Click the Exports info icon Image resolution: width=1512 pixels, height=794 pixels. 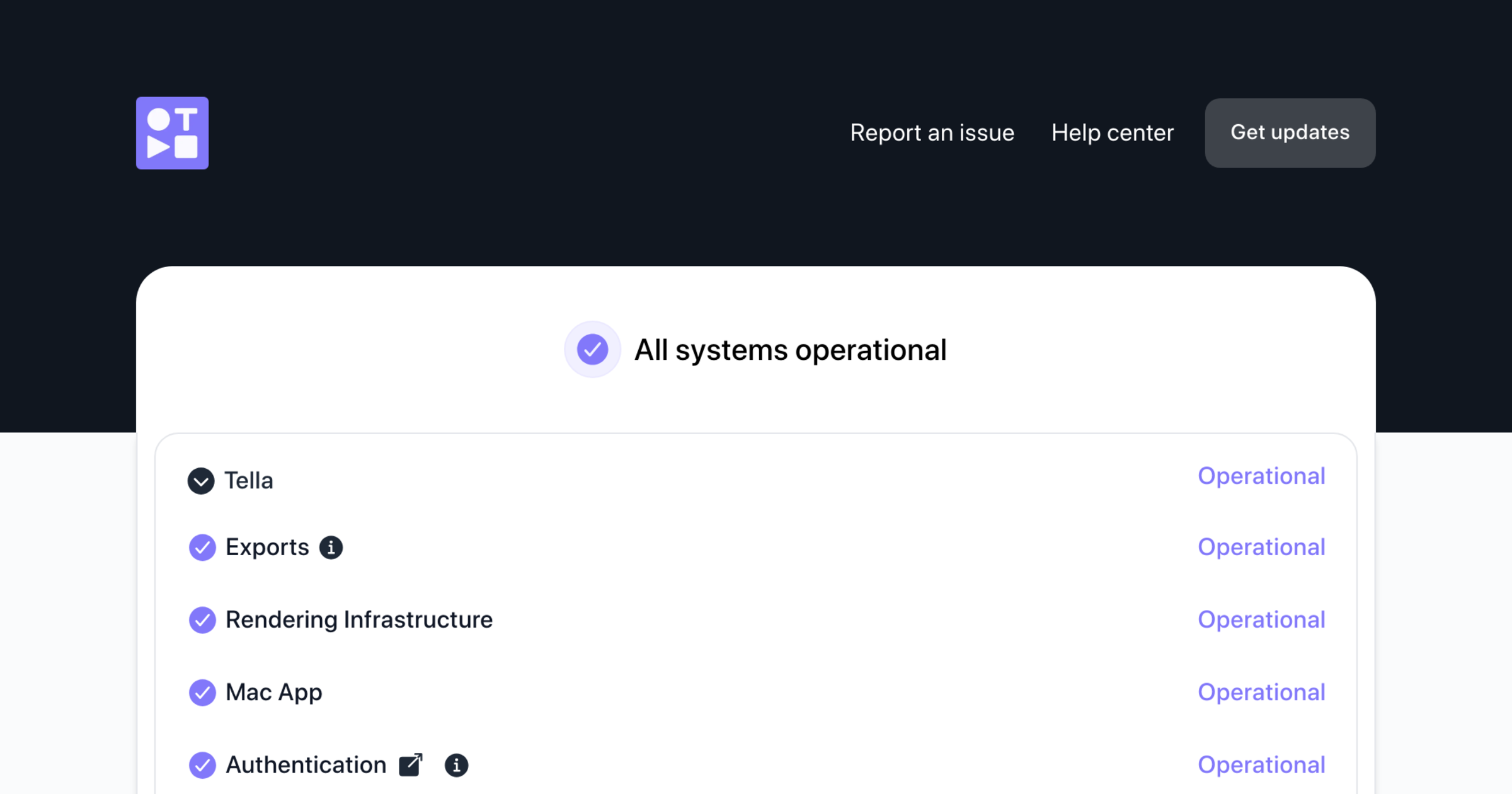pos(331,547)
